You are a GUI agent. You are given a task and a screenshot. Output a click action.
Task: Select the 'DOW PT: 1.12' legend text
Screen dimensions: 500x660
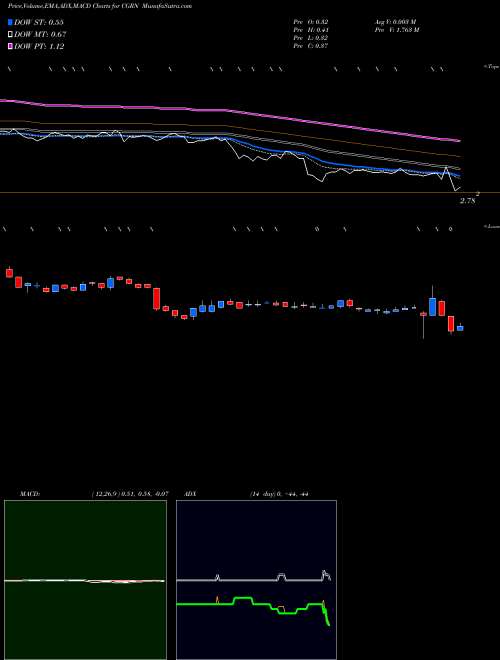coord(39,47)
